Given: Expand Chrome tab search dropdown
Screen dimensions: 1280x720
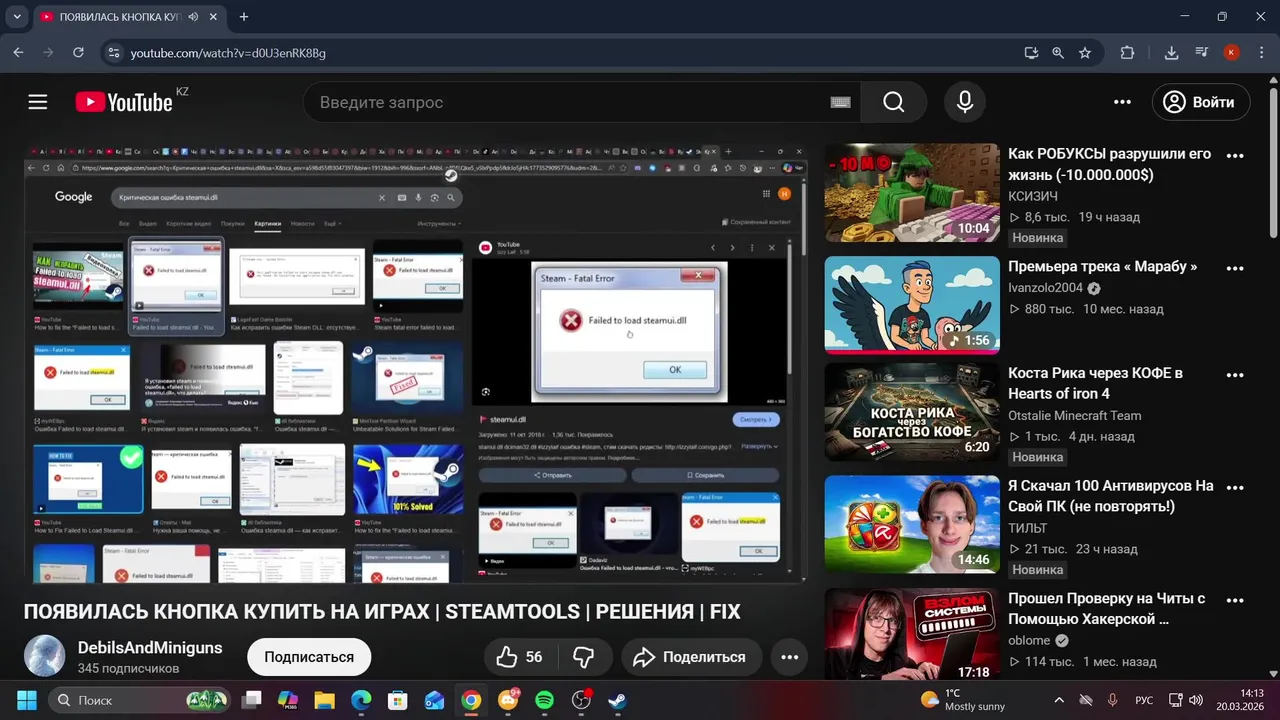Looking at the screenshot, I should click(17, 17).
